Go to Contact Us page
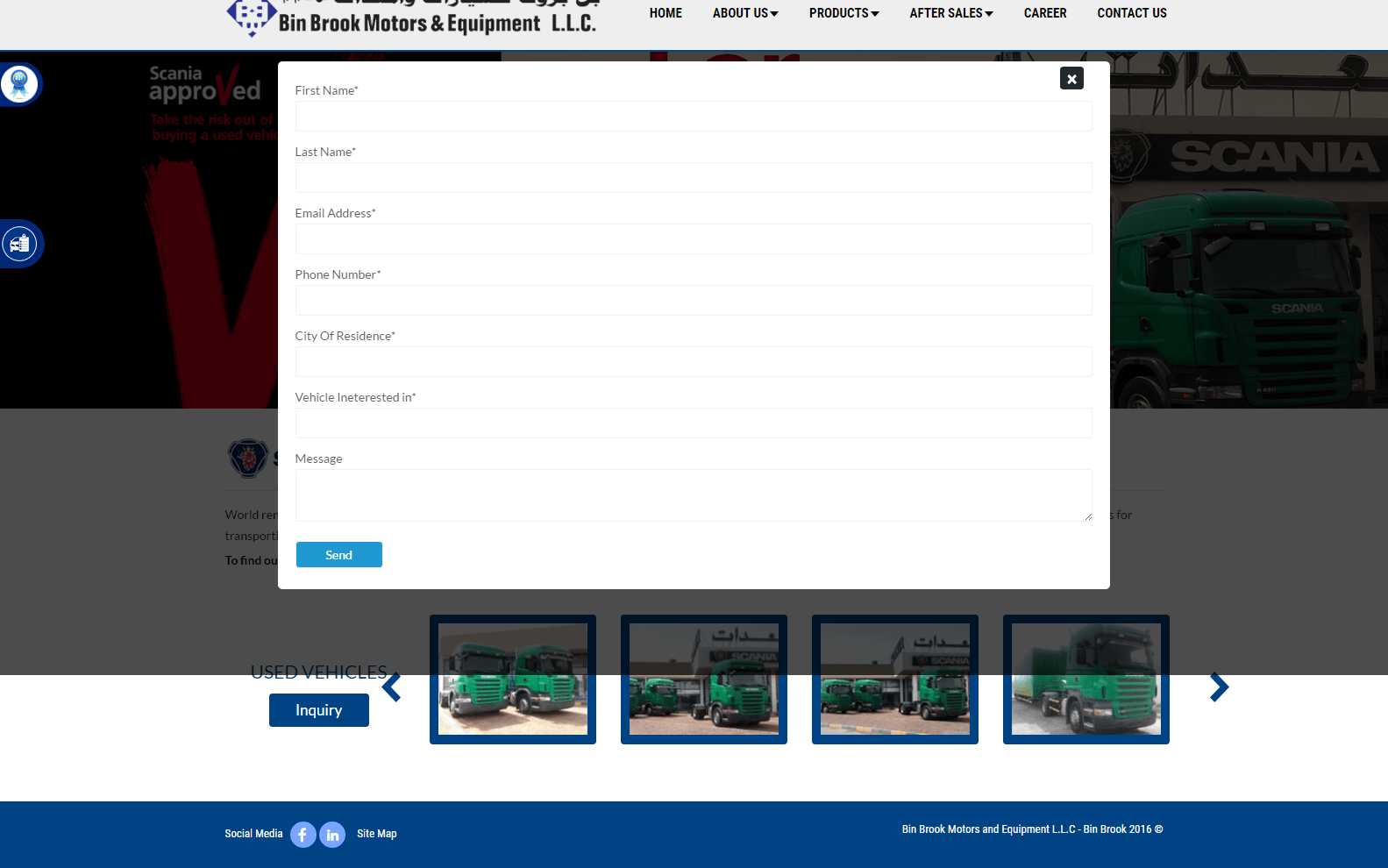1388x868 pixels. tap(1131, 13)
